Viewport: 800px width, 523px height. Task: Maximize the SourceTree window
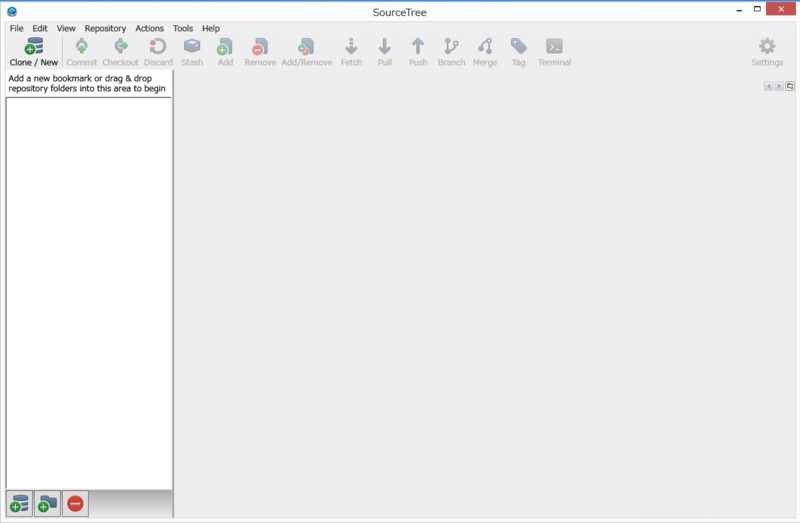(x=757, y=9)
